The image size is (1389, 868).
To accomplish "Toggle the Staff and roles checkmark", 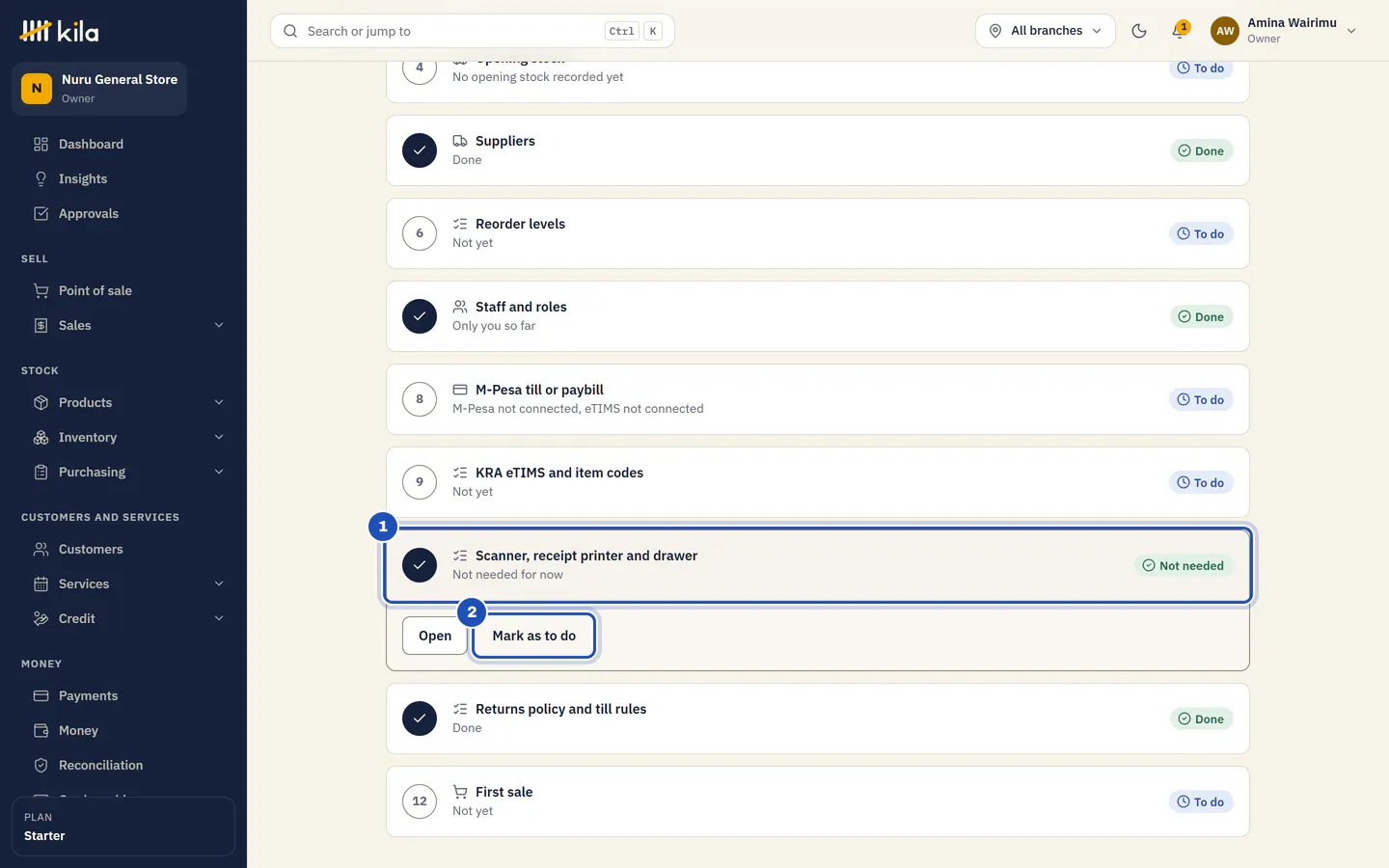I will pyautogui.click(x=420, y=316).
